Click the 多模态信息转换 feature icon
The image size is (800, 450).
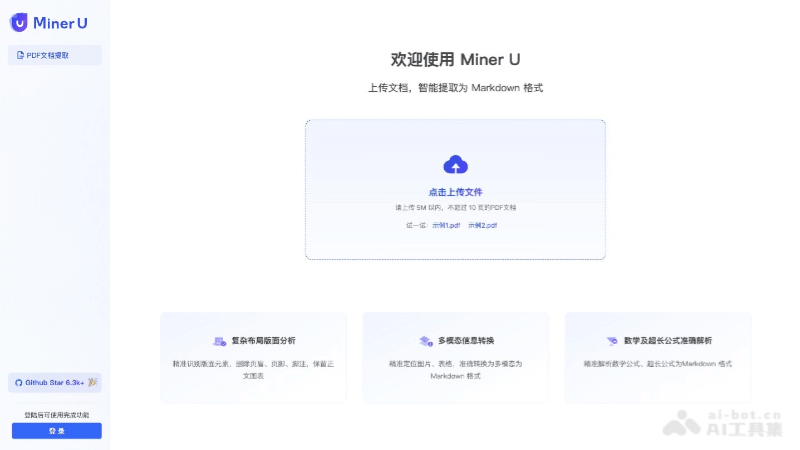(x=425, y=341)
